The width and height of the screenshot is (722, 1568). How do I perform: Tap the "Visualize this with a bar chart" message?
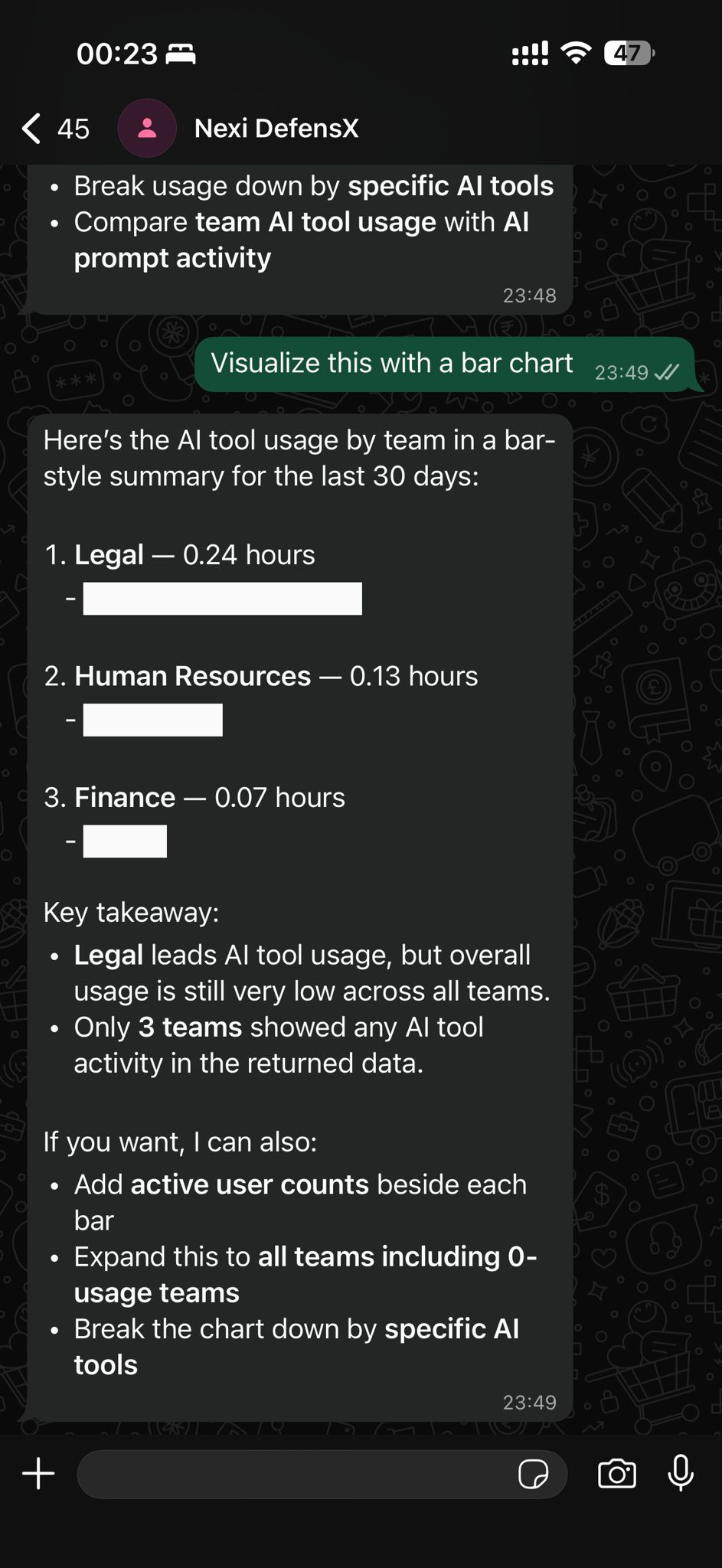(391, 363)
